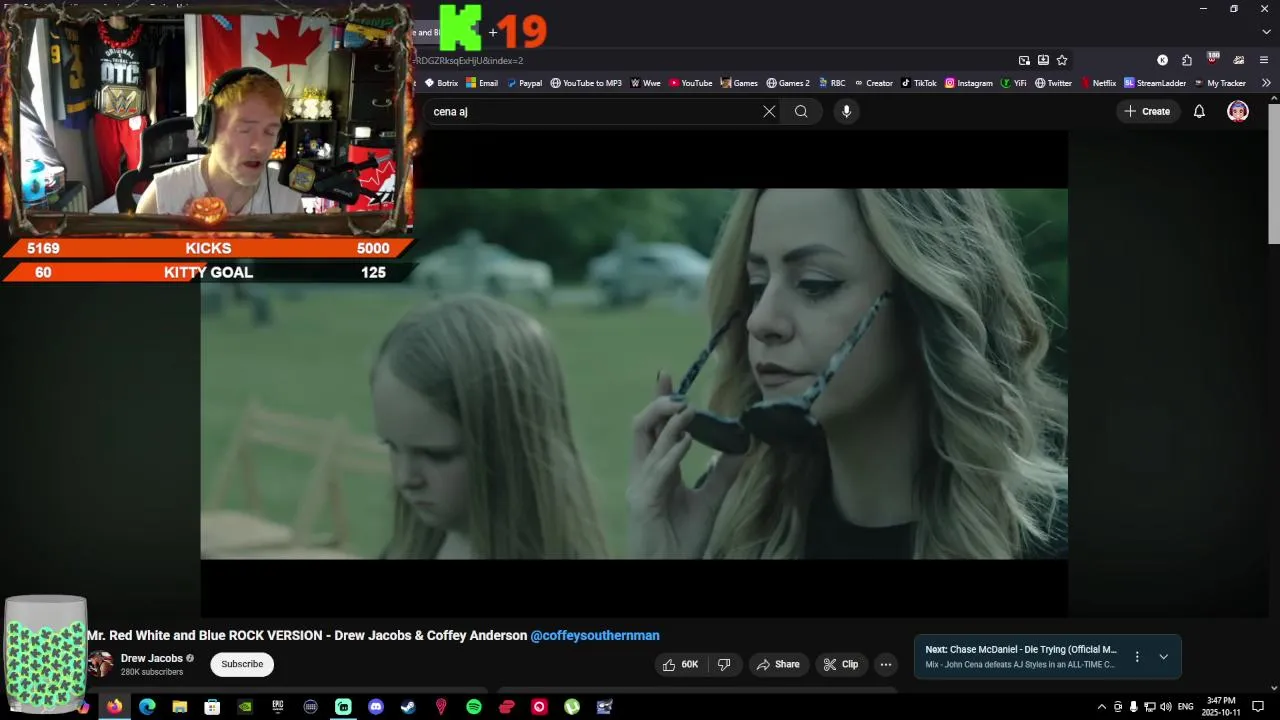Open extension icon with red 100 badge
The width and height of the screenshot is (1280, 720).
[1213, 59]
